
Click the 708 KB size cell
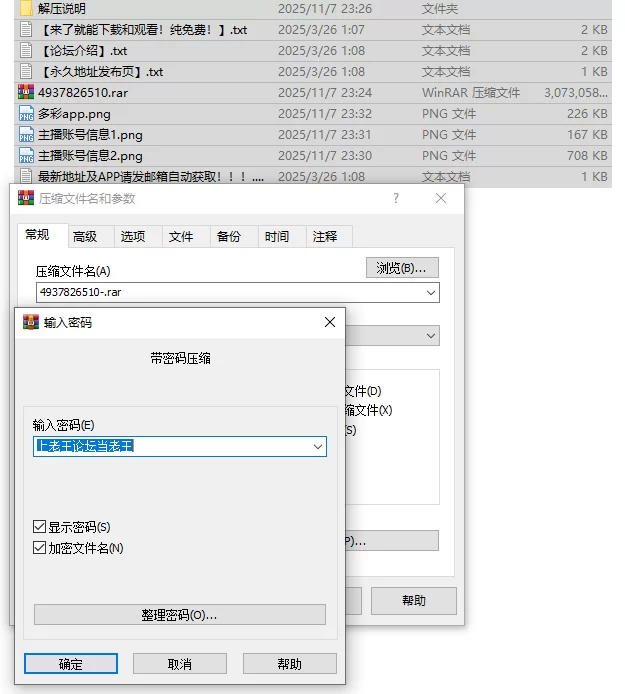pos(587,156)
